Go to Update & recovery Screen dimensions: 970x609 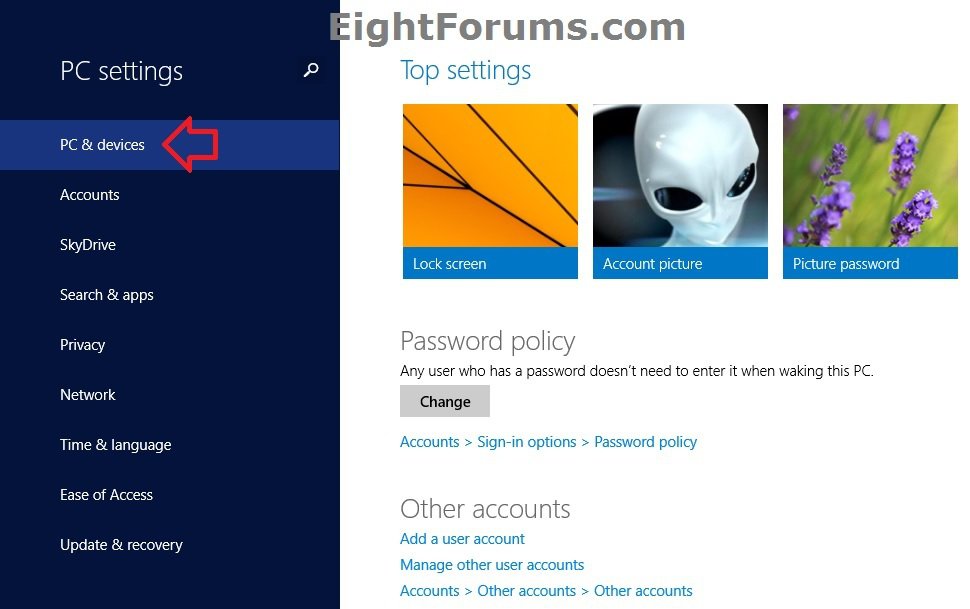point(170,545)
